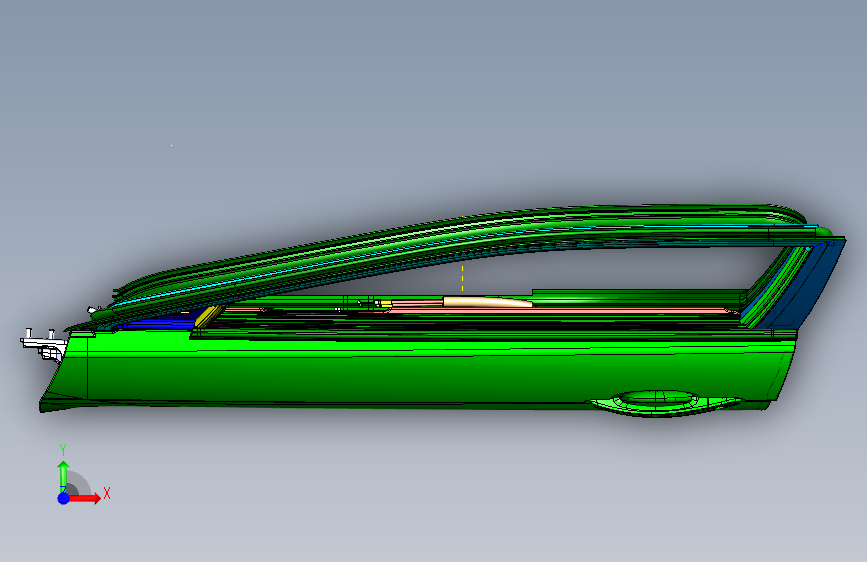Click the yellow dashed vertical line

[x=462, y=278]
